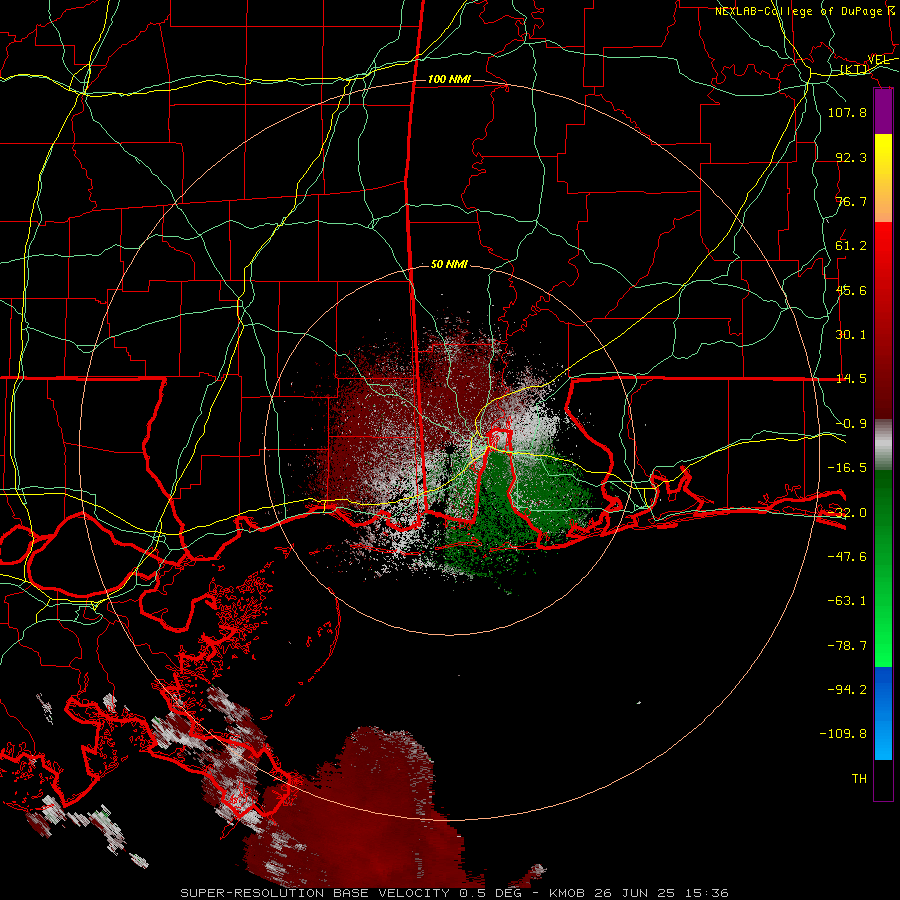This screenshot has height=900, width=900.
Task: Click the -16.5 legend value
Action: pos(847,468)
